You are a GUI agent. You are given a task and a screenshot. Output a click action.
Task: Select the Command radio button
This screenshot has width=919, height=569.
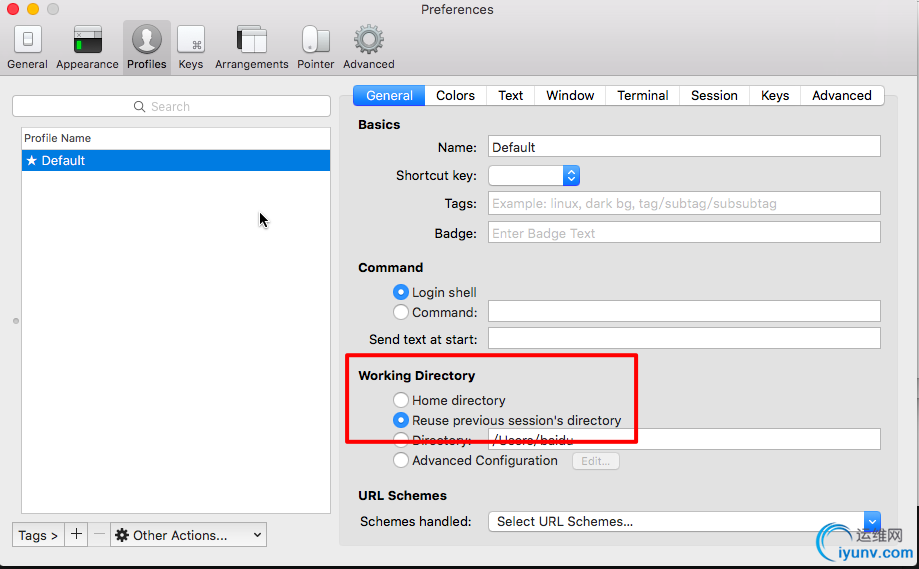pyautogui.click(x=401, y=312)
